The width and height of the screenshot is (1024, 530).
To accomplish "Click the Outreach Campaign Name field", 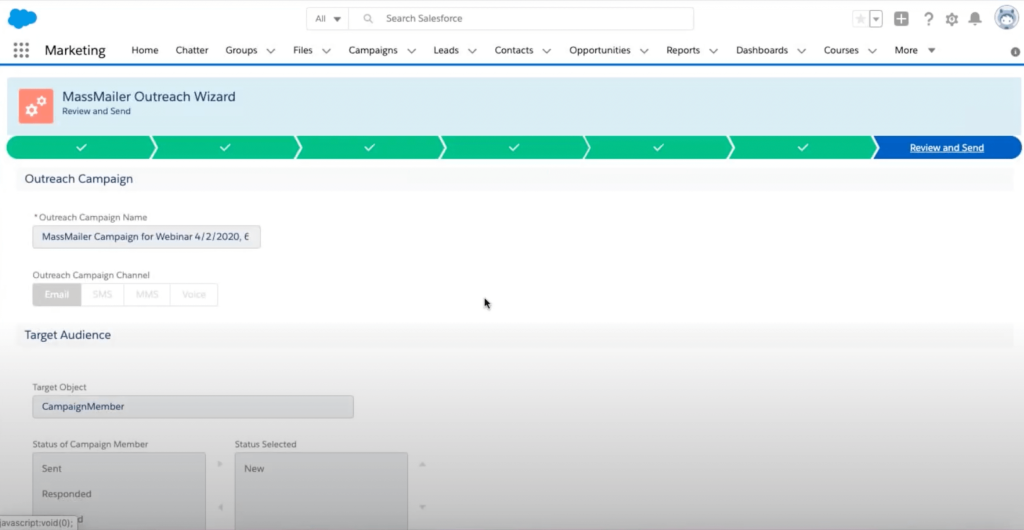I will click(146, 237).
